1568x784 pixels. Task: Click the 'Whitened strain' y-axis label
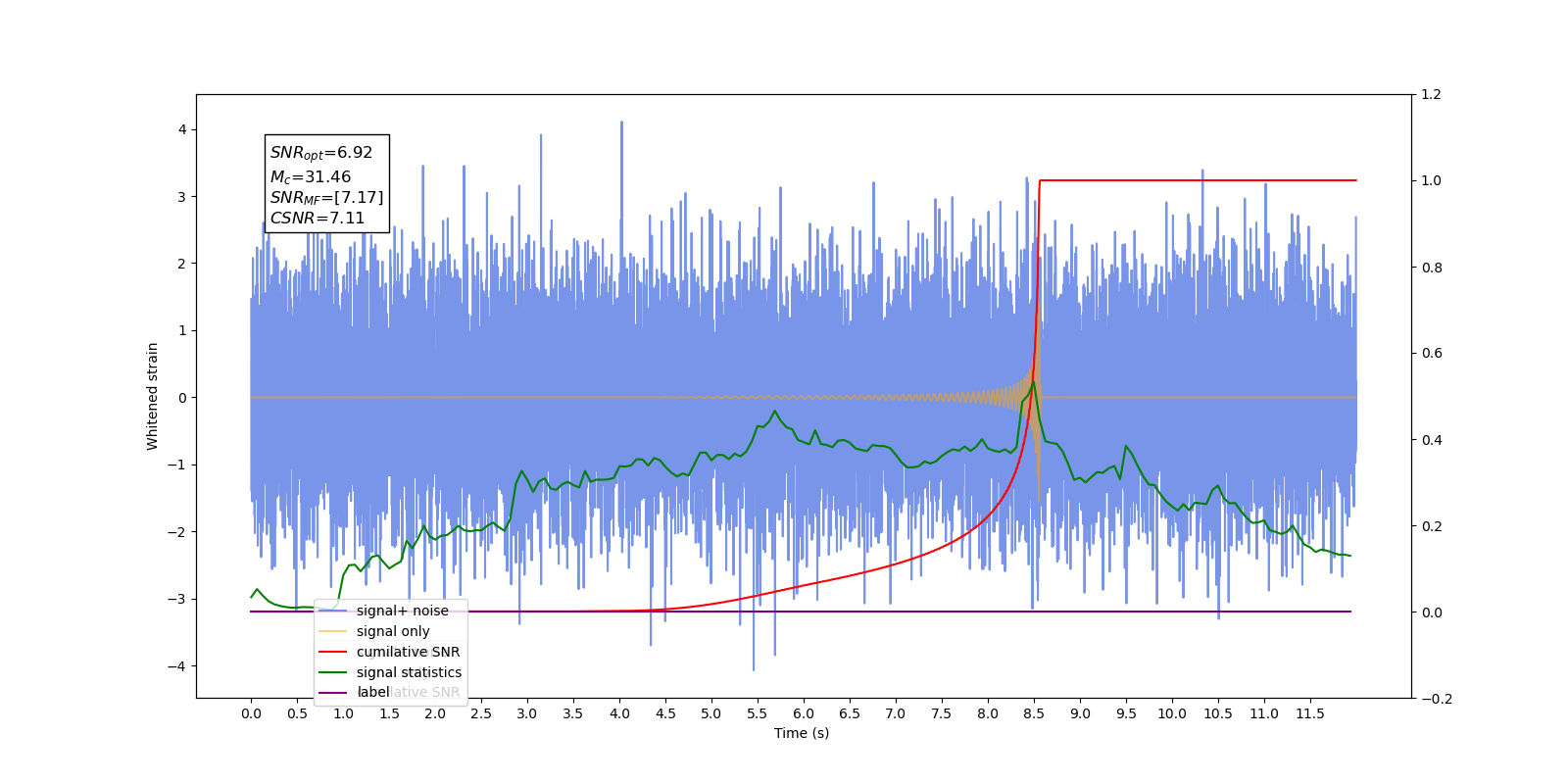[153, 396]
